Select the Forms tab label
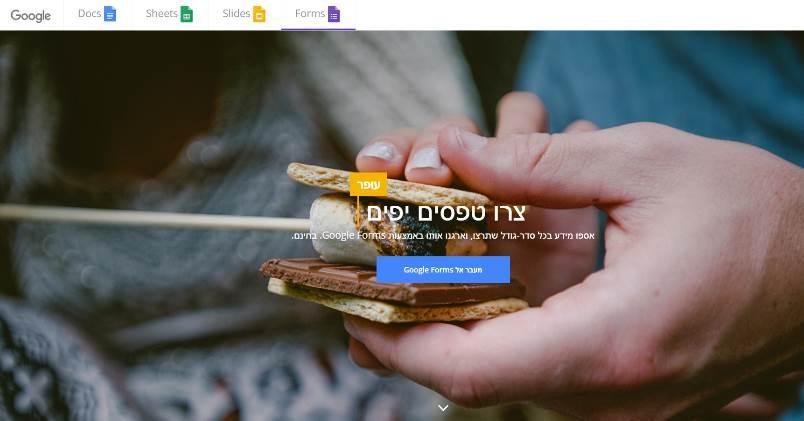This screenshot has width=804, height=421. 310,14
